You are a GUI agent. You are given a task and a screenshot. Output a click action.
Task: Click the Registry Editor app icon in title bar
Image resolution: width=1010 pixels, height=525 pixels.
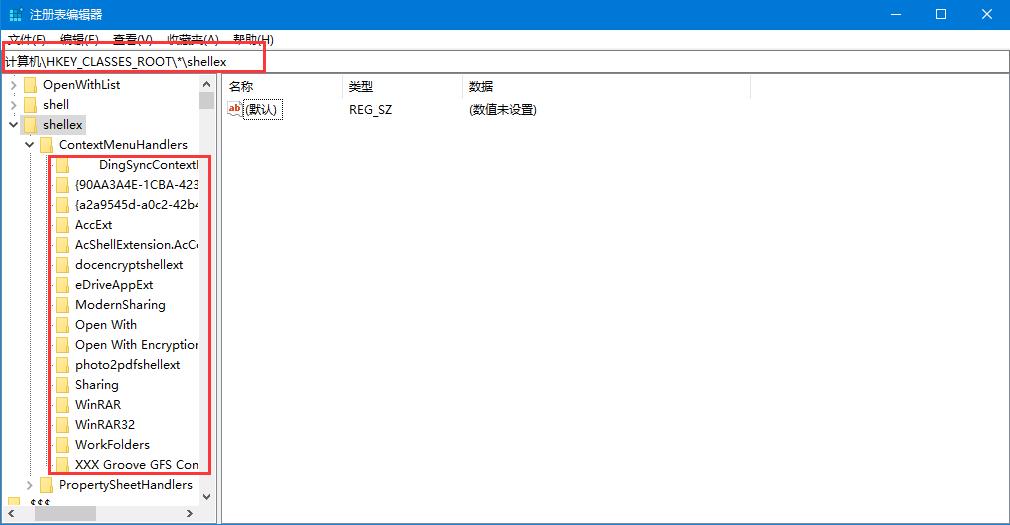(x=15, y=14)
